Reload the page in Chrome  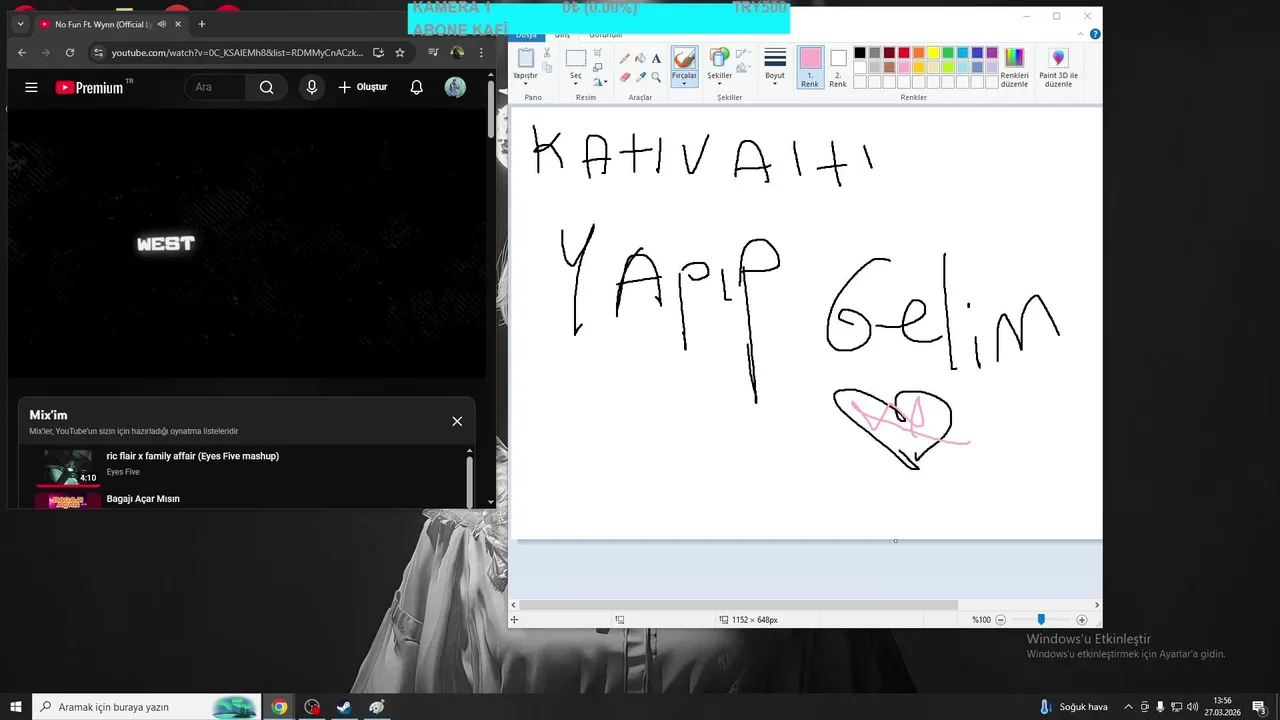[x=70, y=52]
